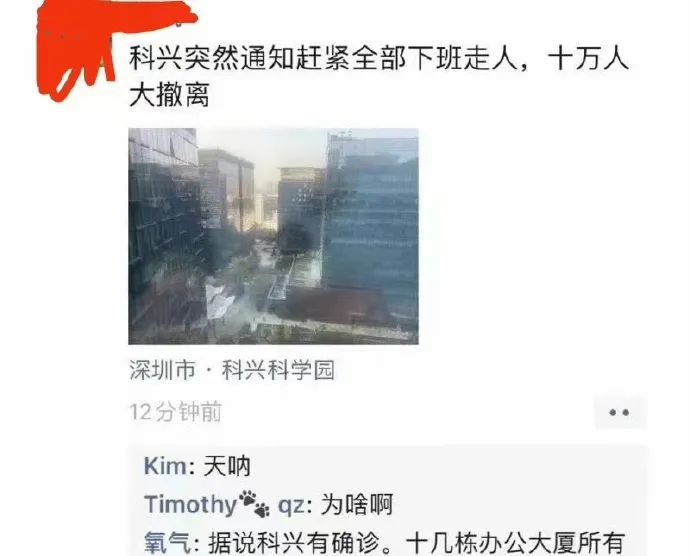Tap the phrase 十万人 in the post
690x556 pixels.
(588, 59)
